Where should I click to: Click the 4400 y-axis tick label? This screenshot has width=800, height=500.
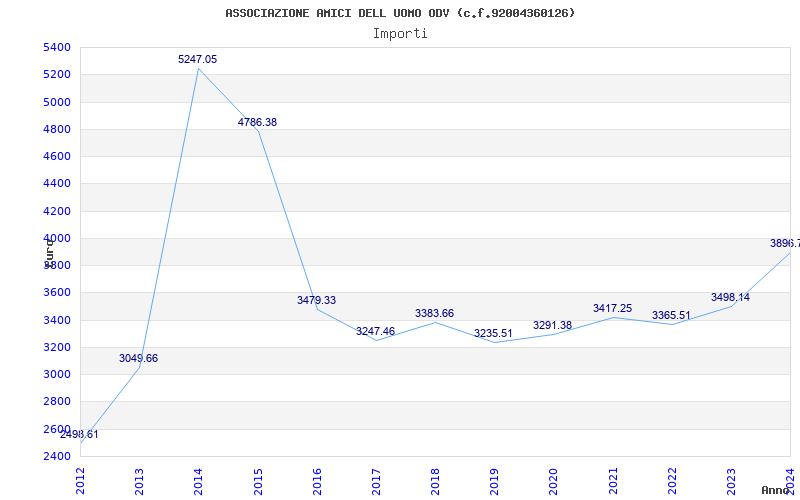point(57,184)
